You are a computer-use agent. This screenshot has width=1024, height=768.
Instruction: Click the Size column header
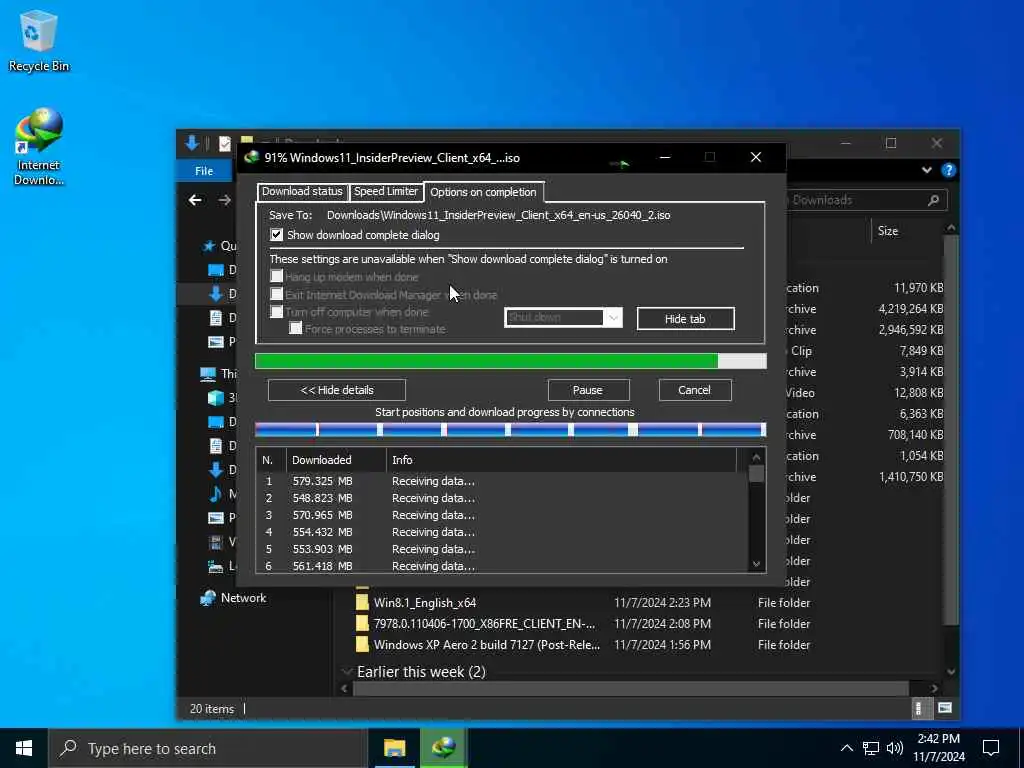pos(888,231)
